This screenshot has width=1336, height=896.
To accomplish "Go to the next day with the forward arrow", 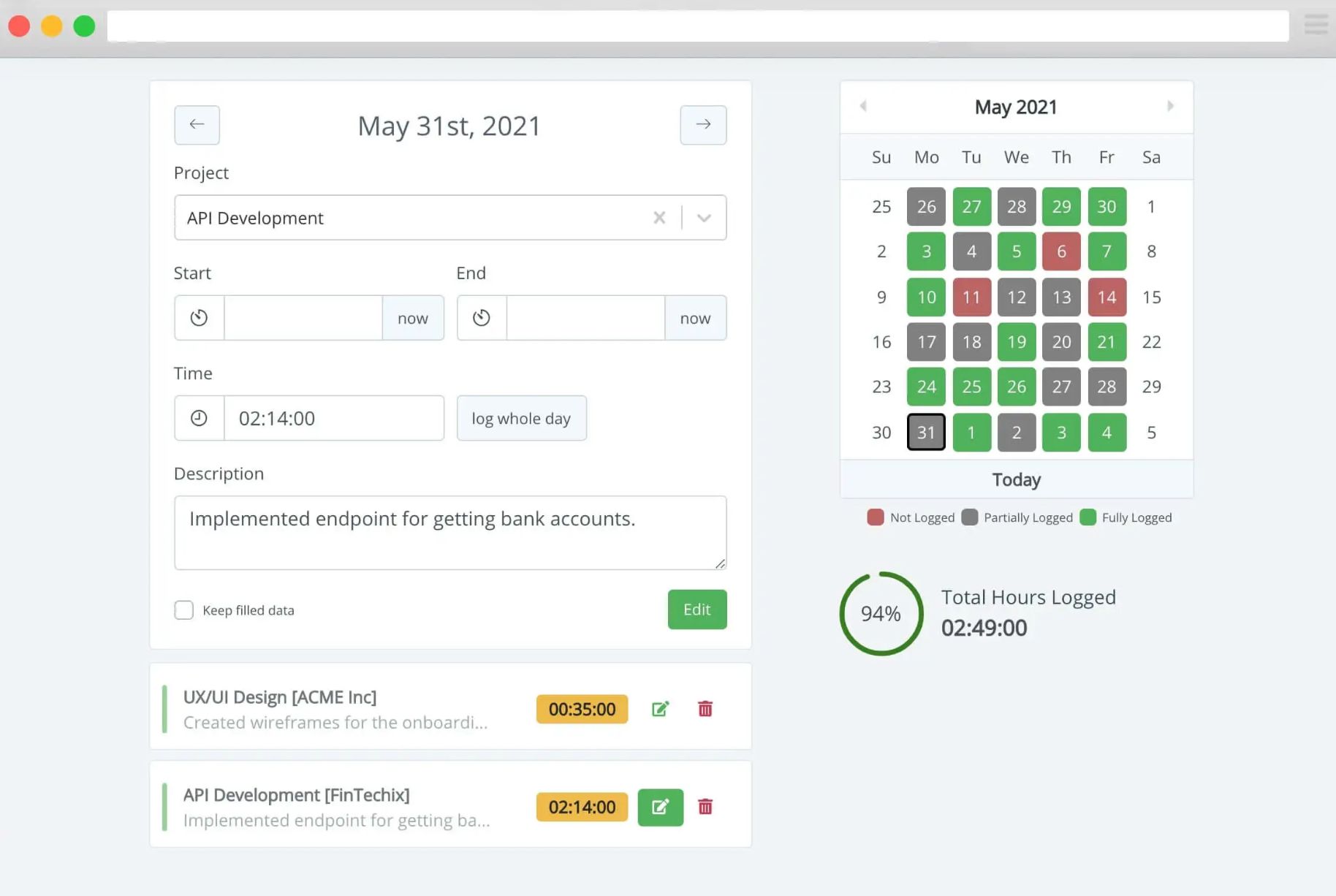I will coord(702,125).
